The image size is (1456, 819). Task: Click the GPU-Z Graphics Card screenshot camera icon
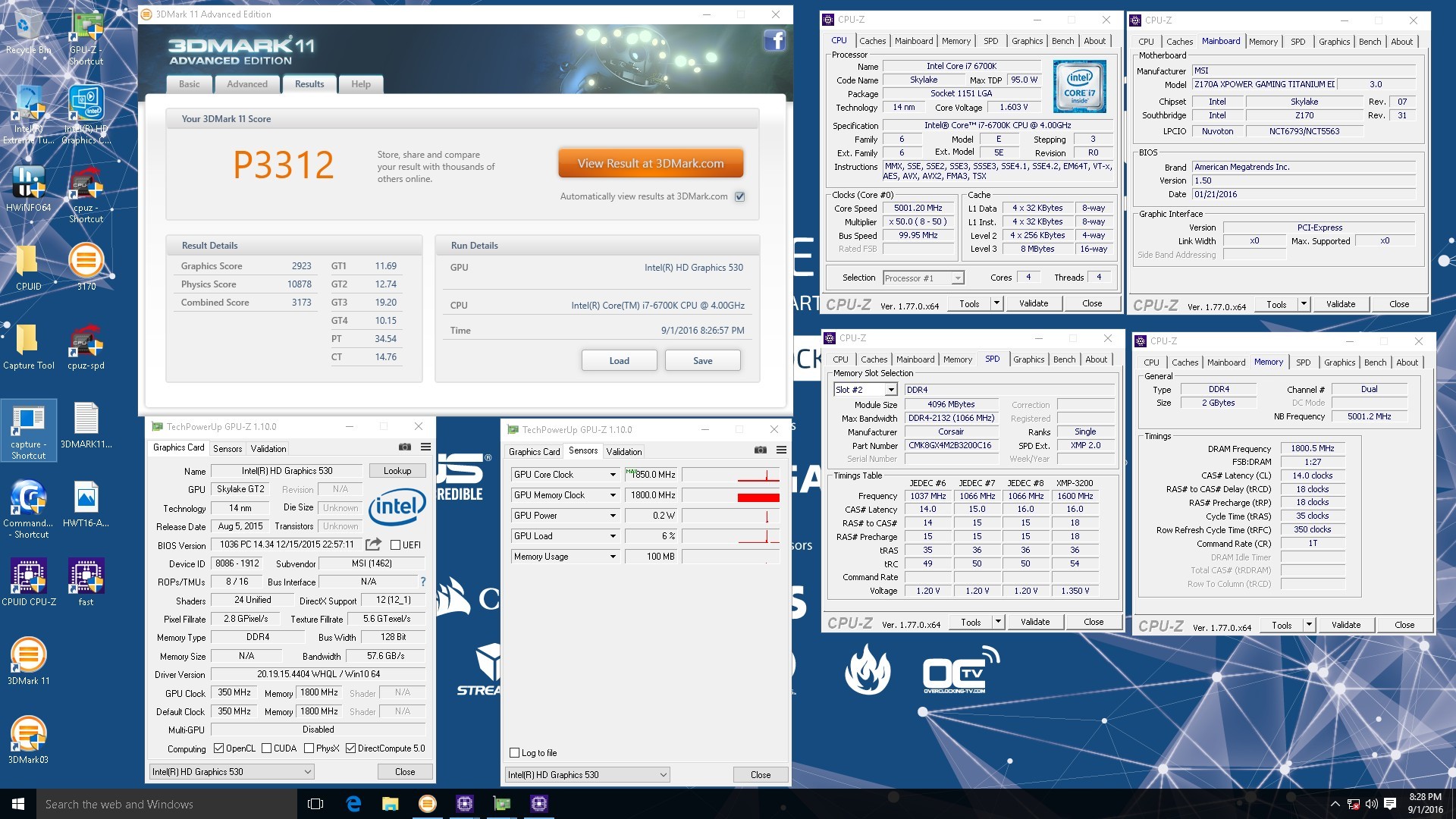click(405, 447)
